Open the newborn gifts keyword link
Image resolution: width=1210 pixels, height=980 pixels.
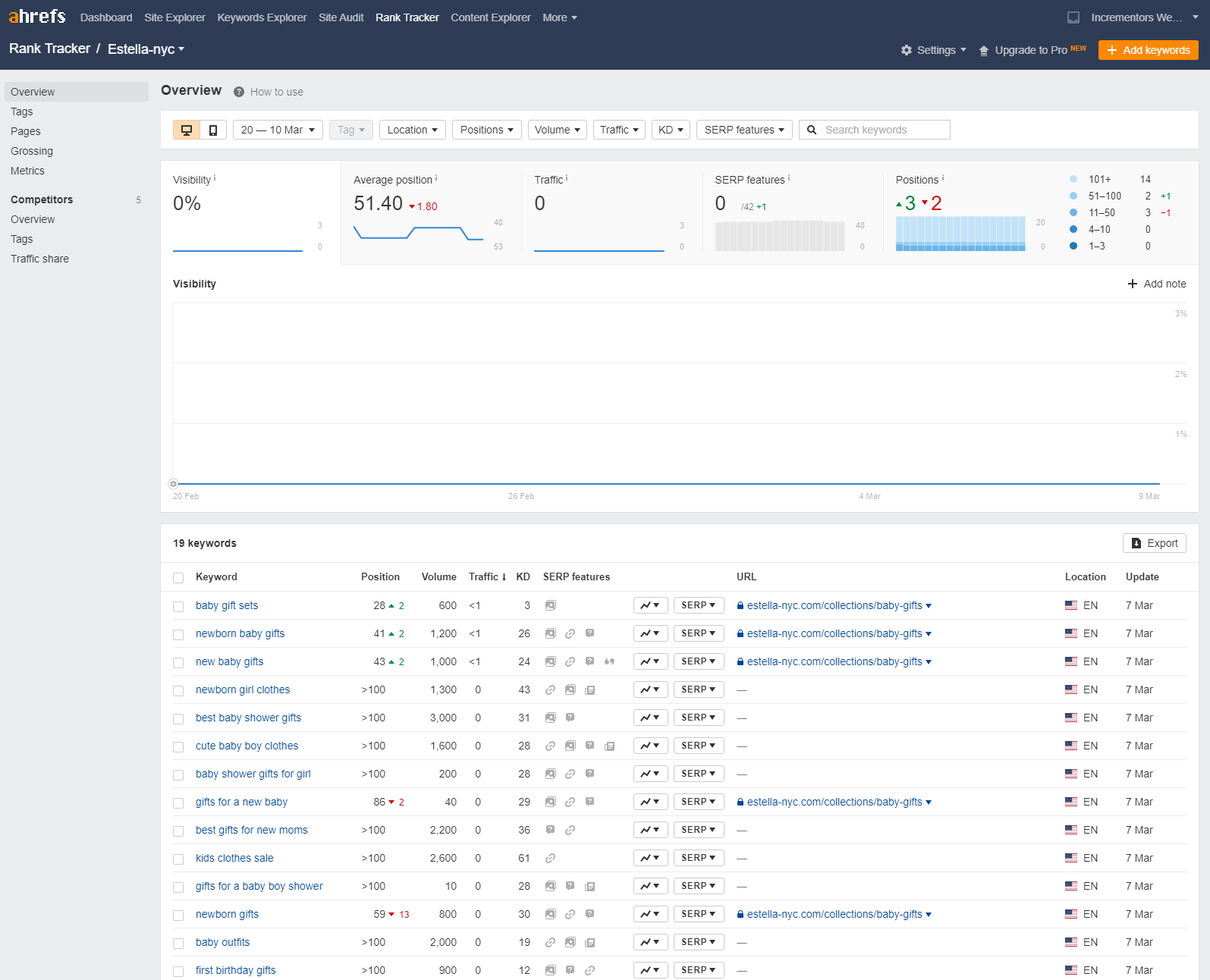(x=227, y=914)
